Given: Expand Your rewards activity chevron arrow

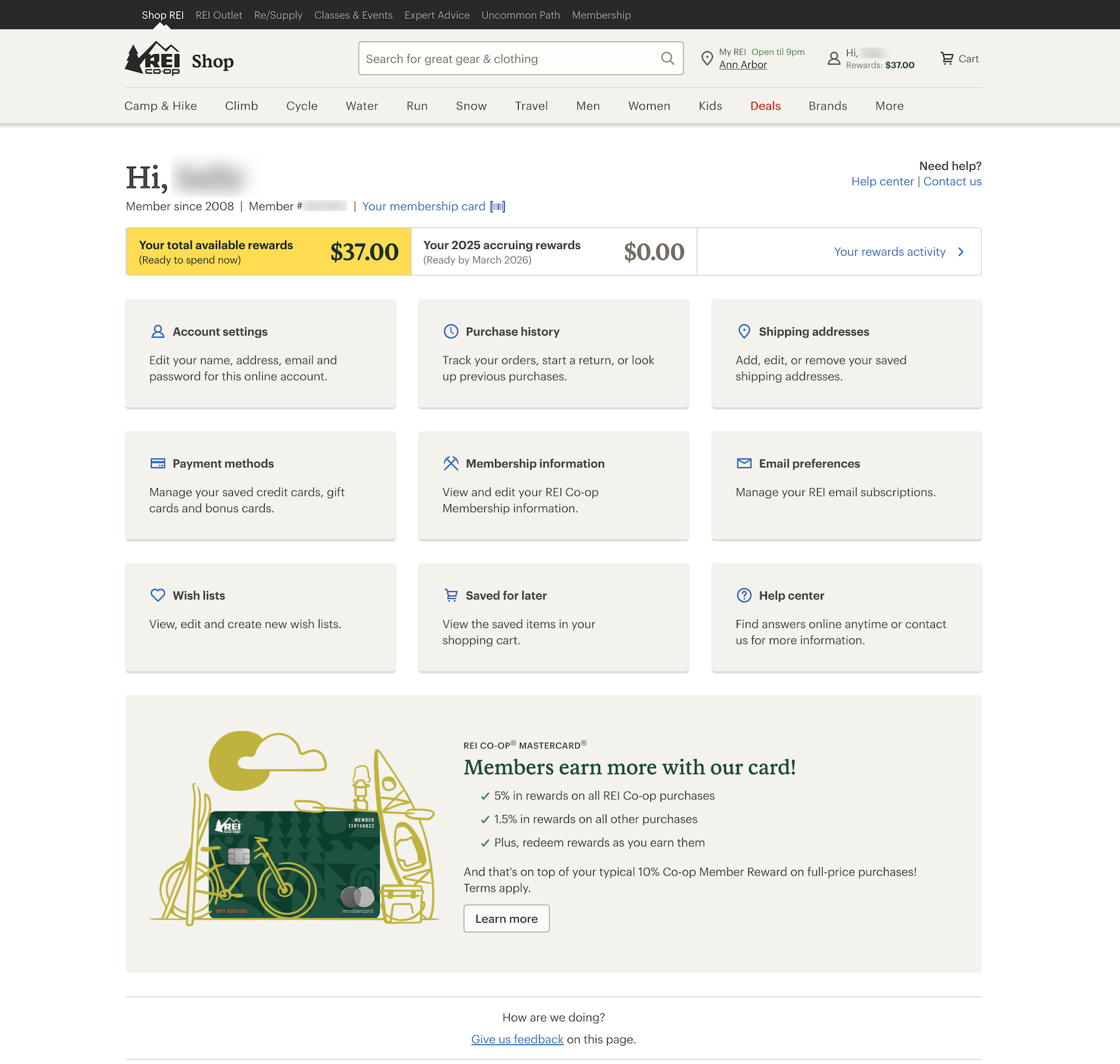Looking at the screenshot, I should [961, 252].
